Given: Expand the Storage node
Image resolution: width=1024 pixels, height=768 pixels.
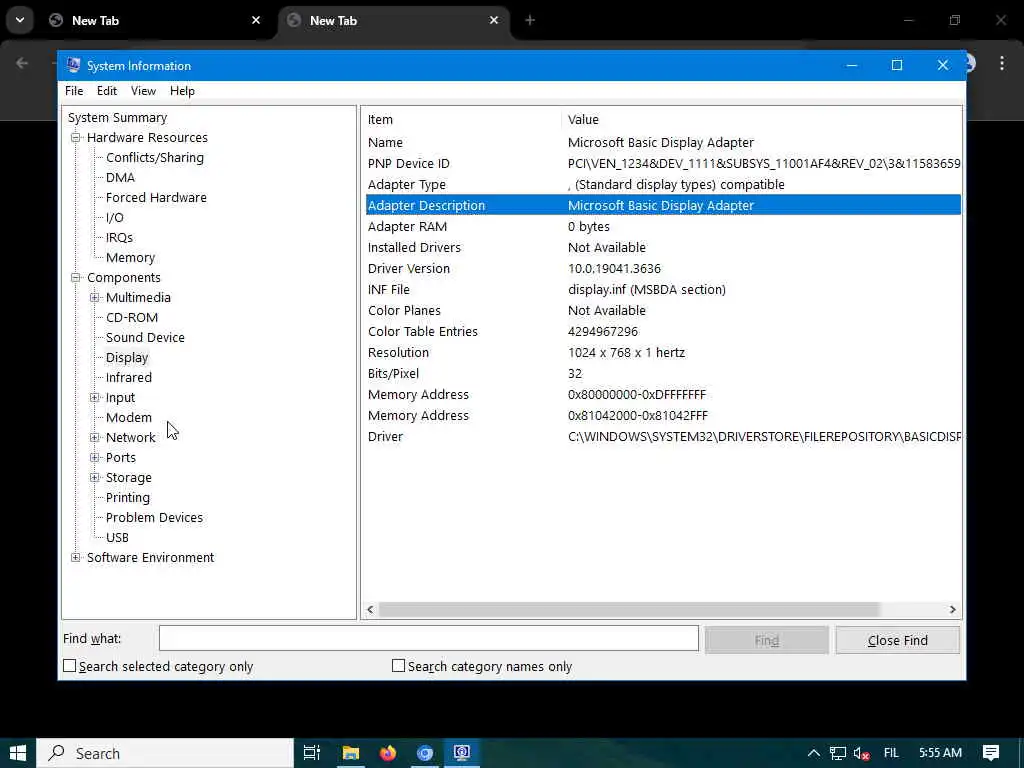Looking at the screenshot, I should pyautogui.click(x=95, y=477).
